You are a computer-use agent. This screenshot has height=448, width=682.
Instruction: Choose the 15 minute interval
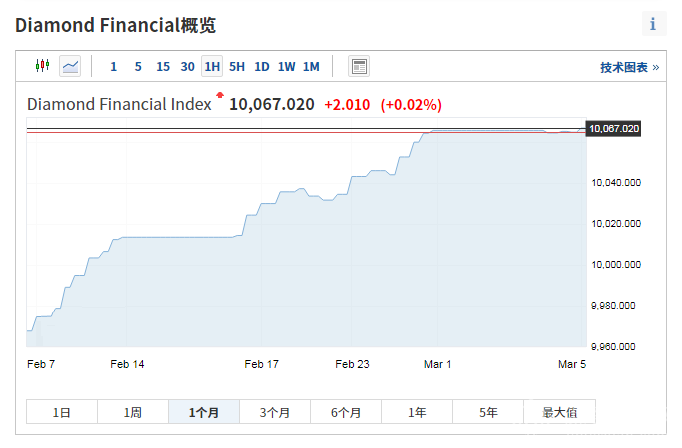pos(163,67)
